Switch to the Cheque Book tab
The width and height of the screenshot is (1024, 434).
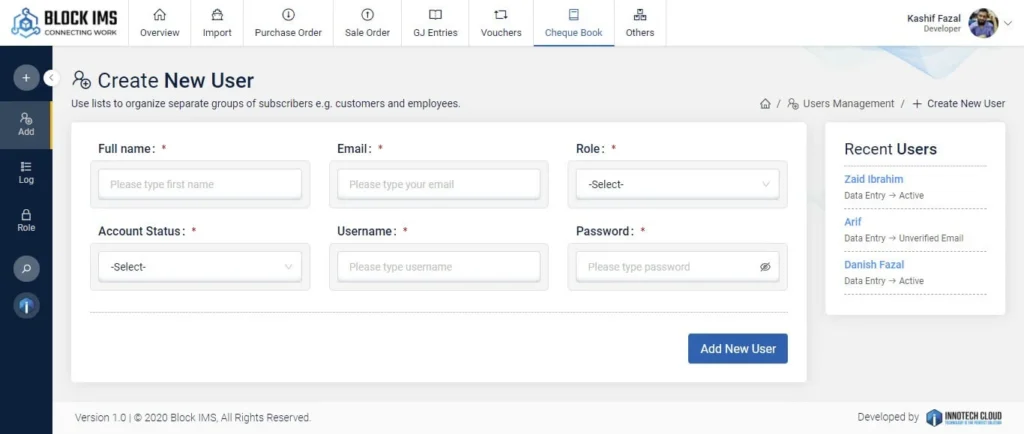tap(573, 23)
